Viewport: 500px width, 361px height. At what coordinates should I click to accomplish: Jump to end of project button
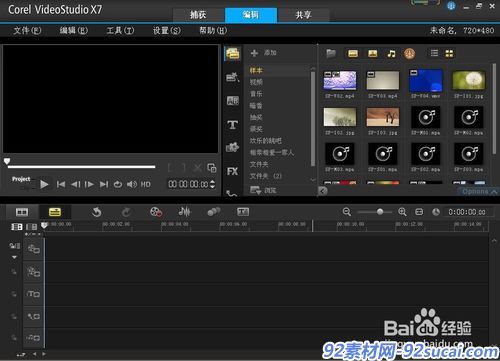coord(104,184)
